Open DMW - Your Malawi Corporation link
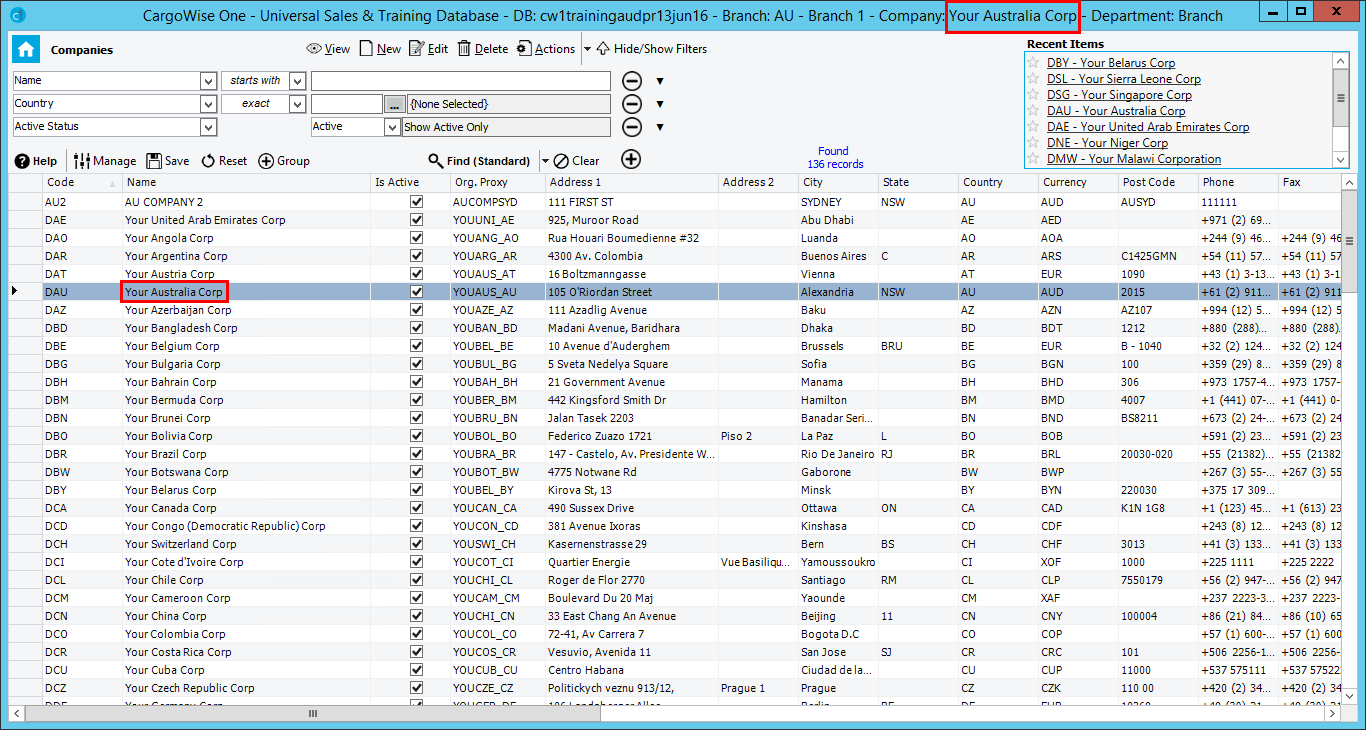 point(1134,159)
